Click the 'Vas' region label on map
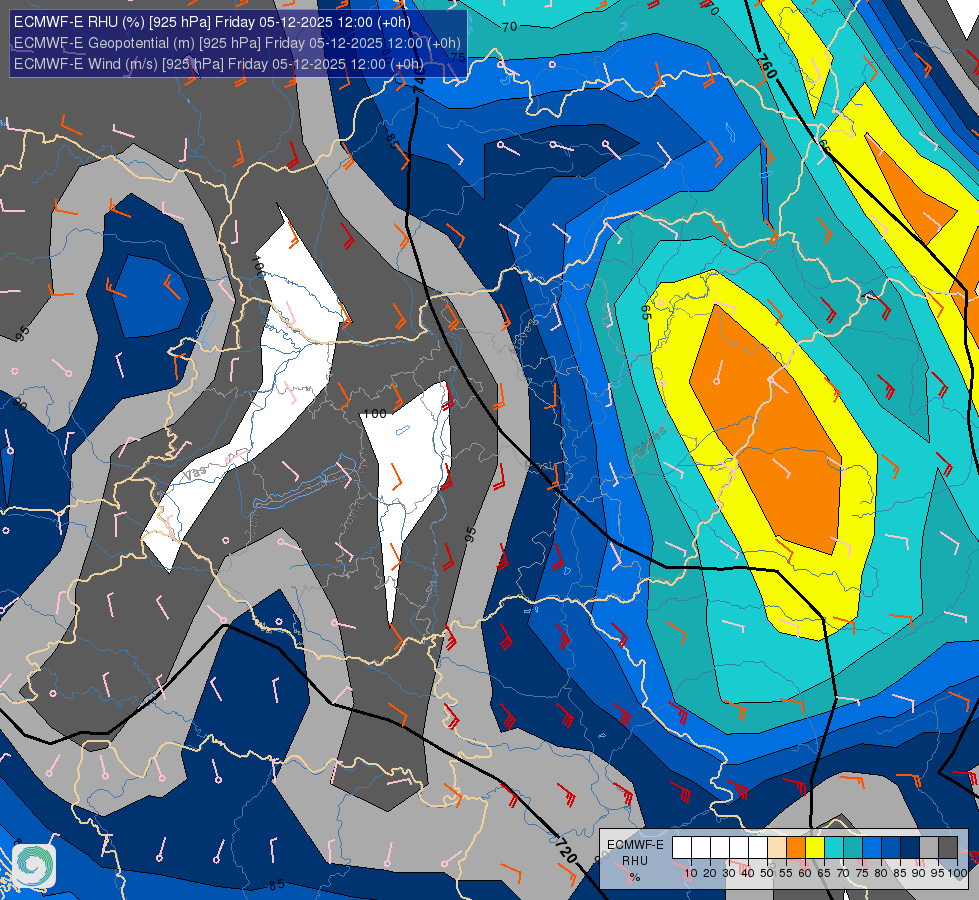979x900 pixels. click(194, 475)
